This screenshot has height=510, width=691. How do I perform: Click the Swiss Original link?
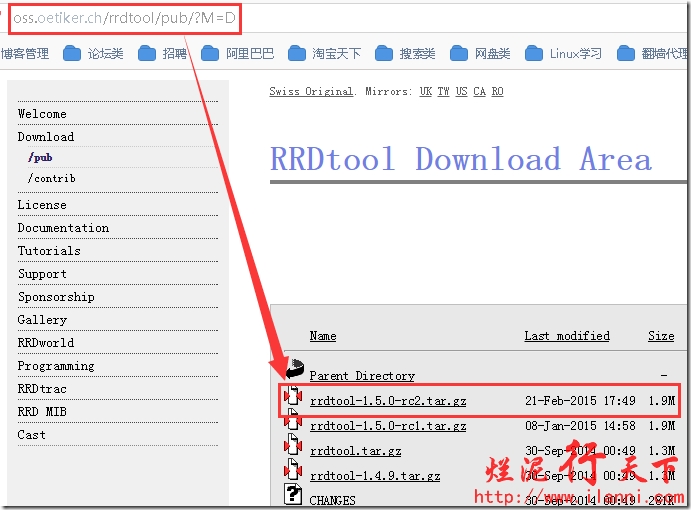coord(311,91)
